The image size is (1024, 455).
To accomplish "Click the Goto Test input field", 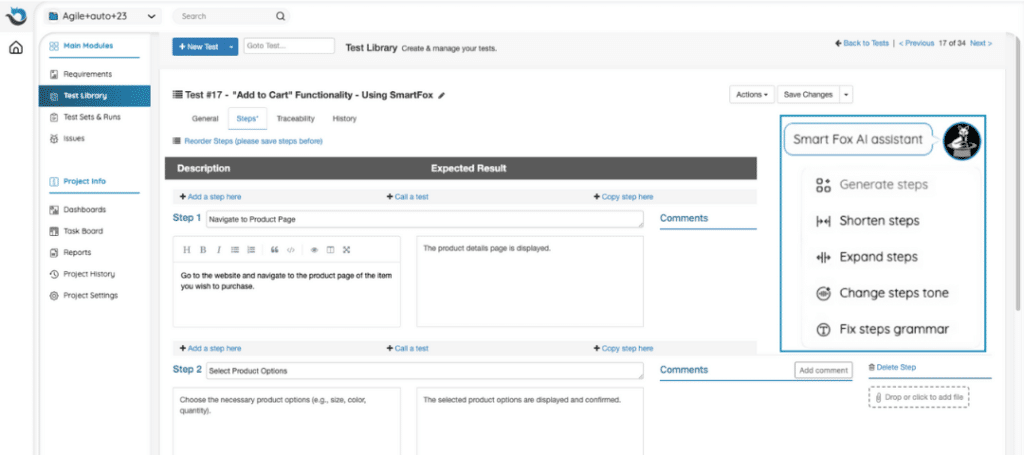I will click(288, 46).
